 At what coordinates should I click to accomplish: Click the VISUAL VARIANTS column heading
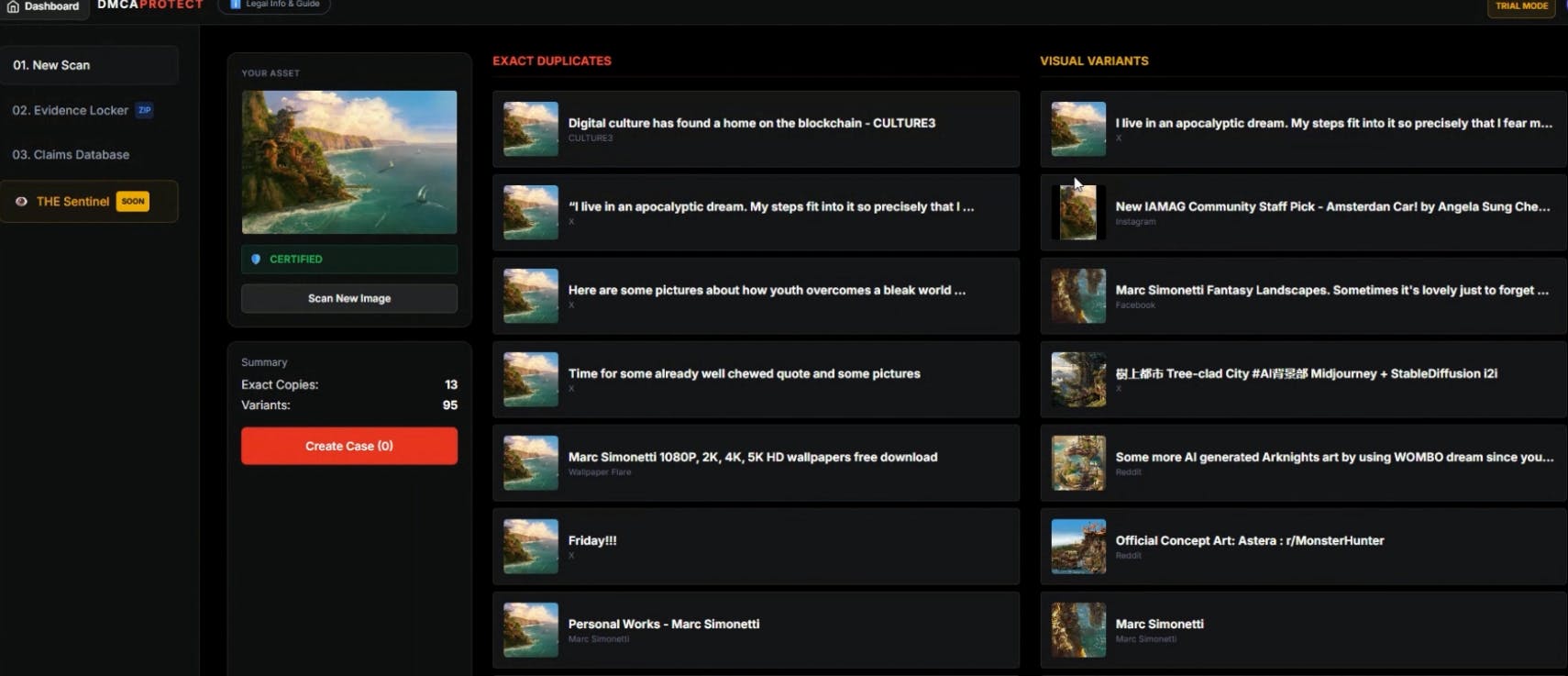point(1094,61)
